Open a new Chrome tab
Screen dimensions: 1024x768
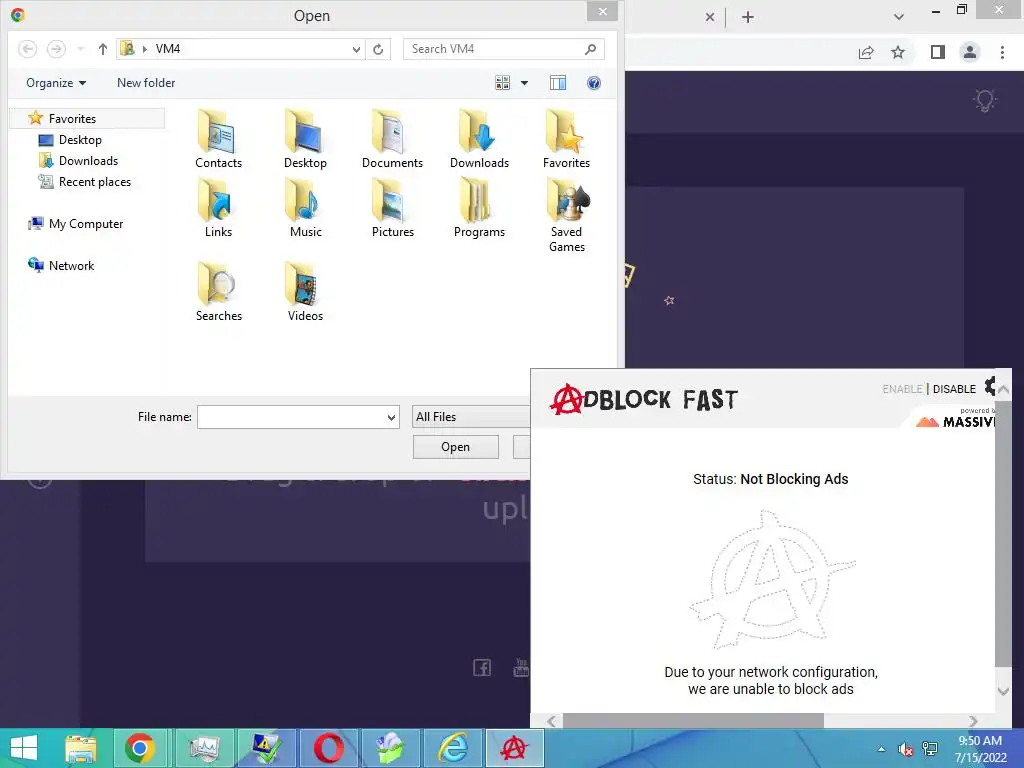pos(748,17)
